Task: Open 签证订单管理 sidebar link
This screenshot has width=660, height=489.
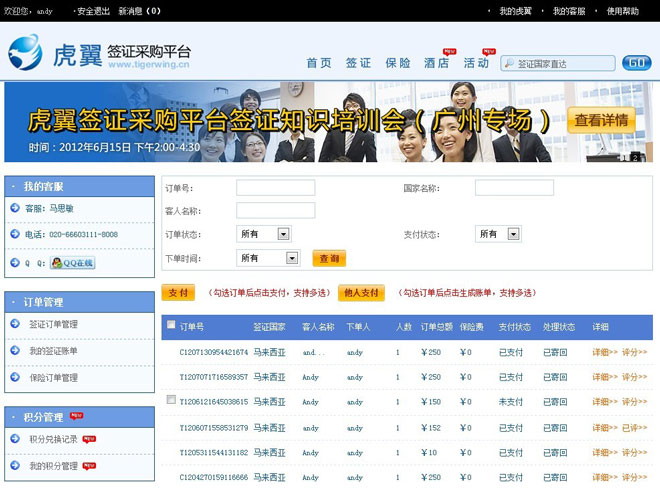Action: click(53, 324)
